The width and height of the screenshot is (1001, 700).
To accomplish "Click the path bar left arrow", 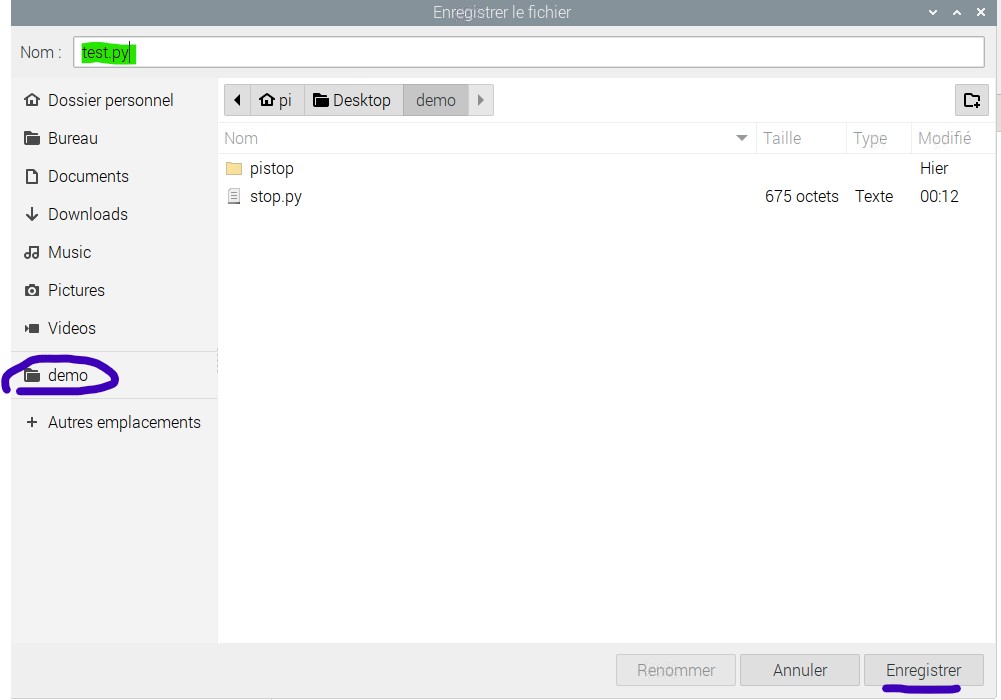I will tap(237, 100).
